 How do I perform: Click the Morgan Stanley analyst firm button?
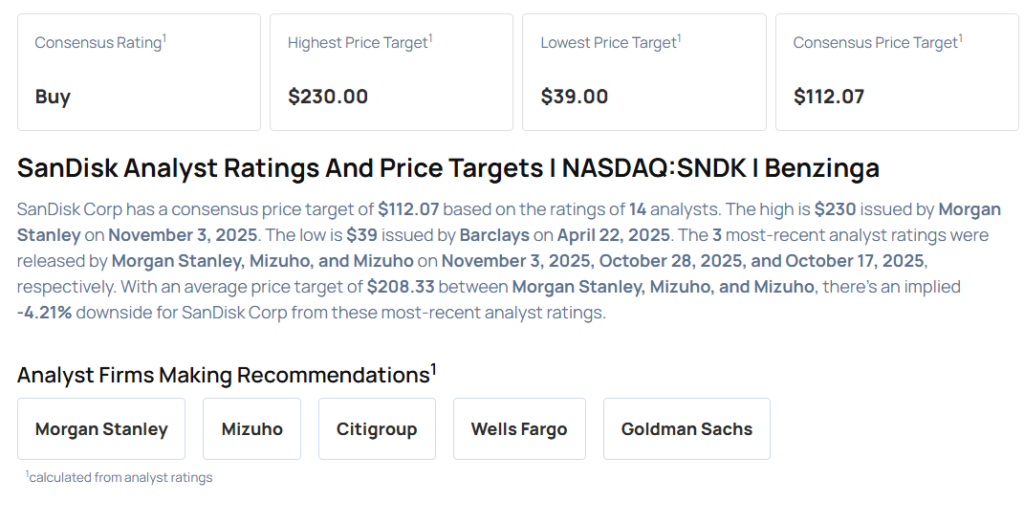pos(101,429)
